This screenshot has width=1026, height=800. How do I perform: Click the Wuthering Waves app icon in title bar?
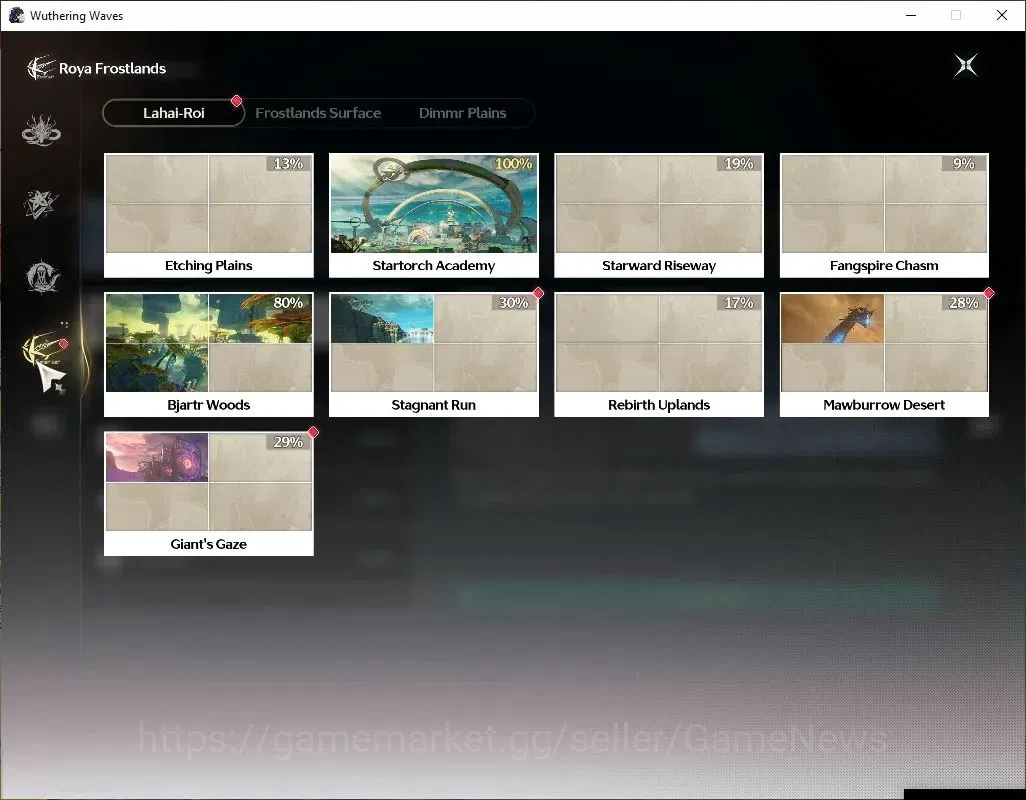[x=16, y=15]
